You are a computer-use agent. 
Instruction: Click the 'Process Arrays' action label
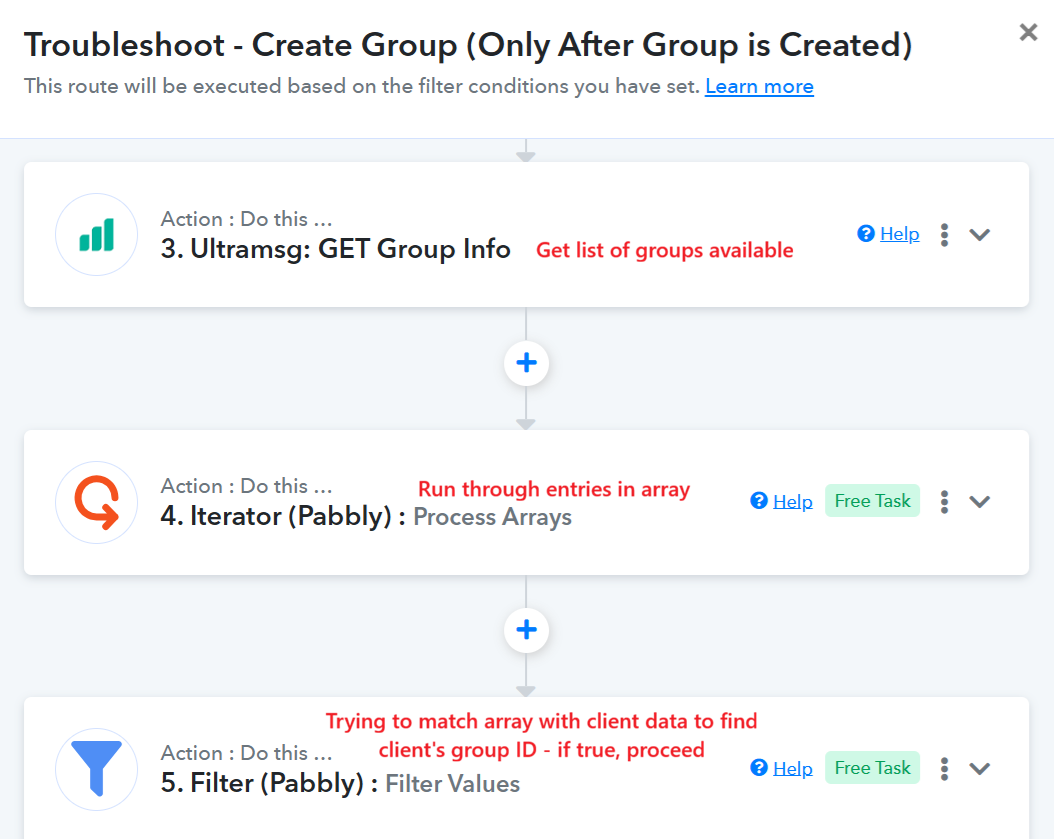(x=492, y=517)
